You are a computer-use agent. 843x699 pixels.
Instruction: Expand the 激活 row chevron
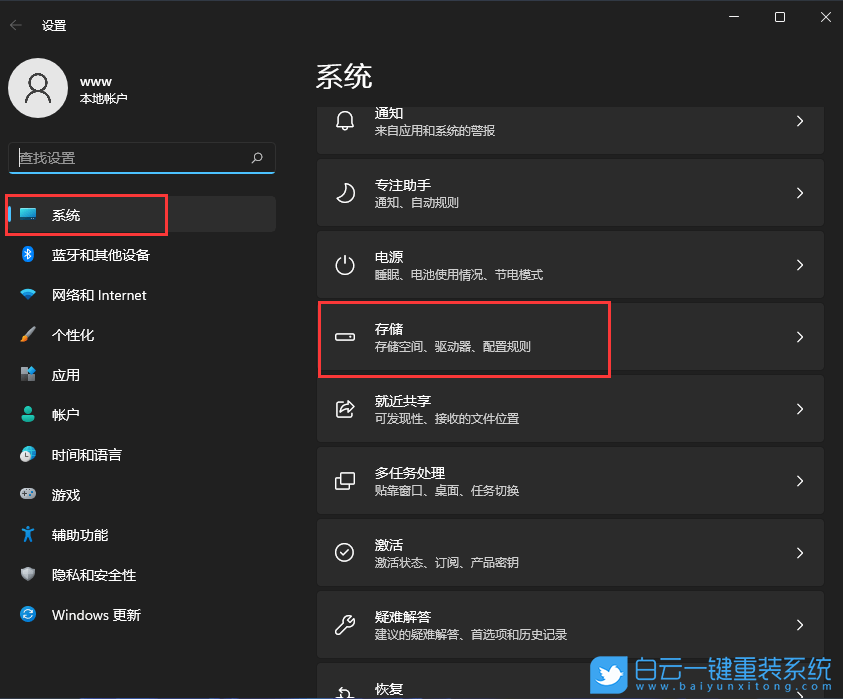point(799,552)
